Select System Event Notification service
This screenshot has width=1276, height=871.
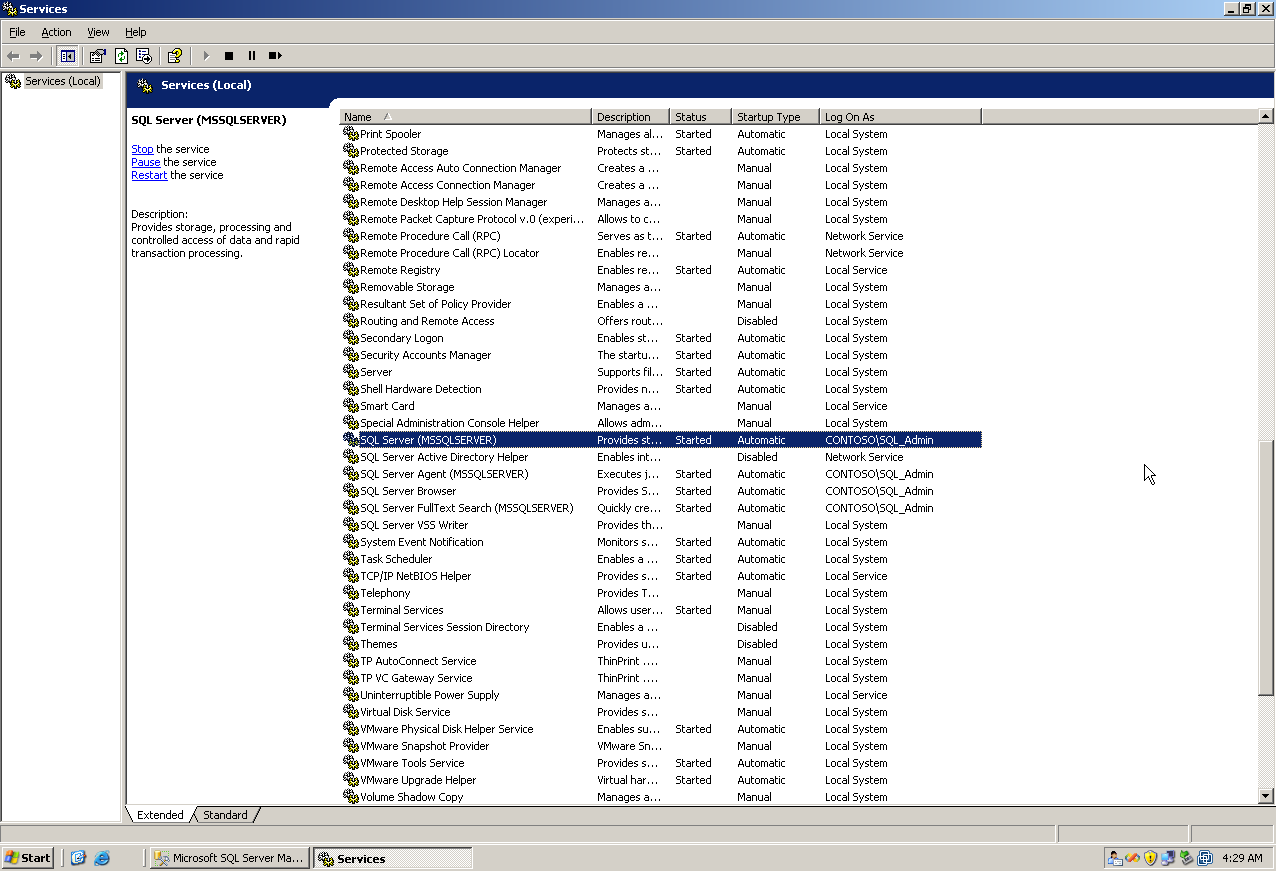tap(421, 542)
